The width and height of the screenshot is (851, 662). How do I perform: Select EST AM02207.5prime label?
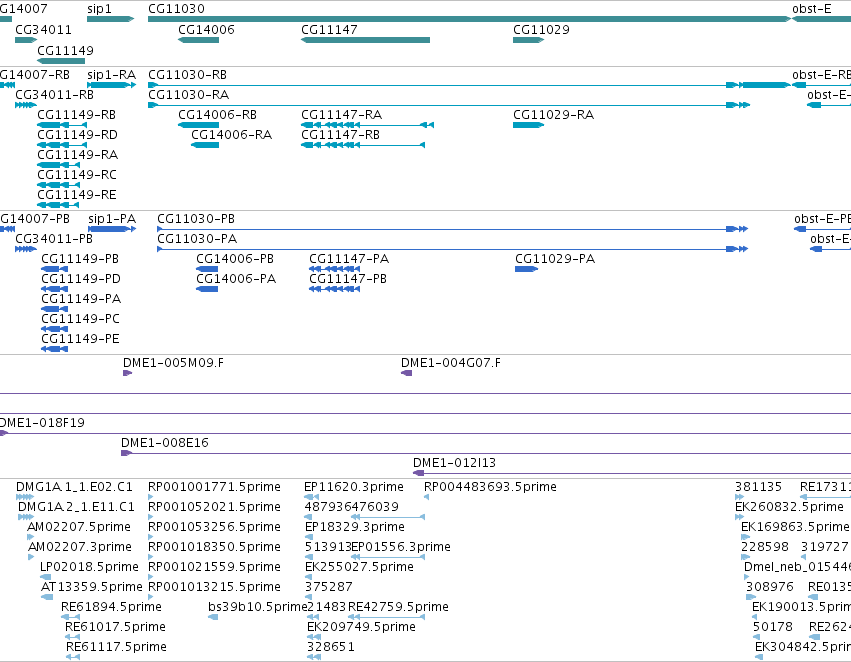click(x=79, y=527)
